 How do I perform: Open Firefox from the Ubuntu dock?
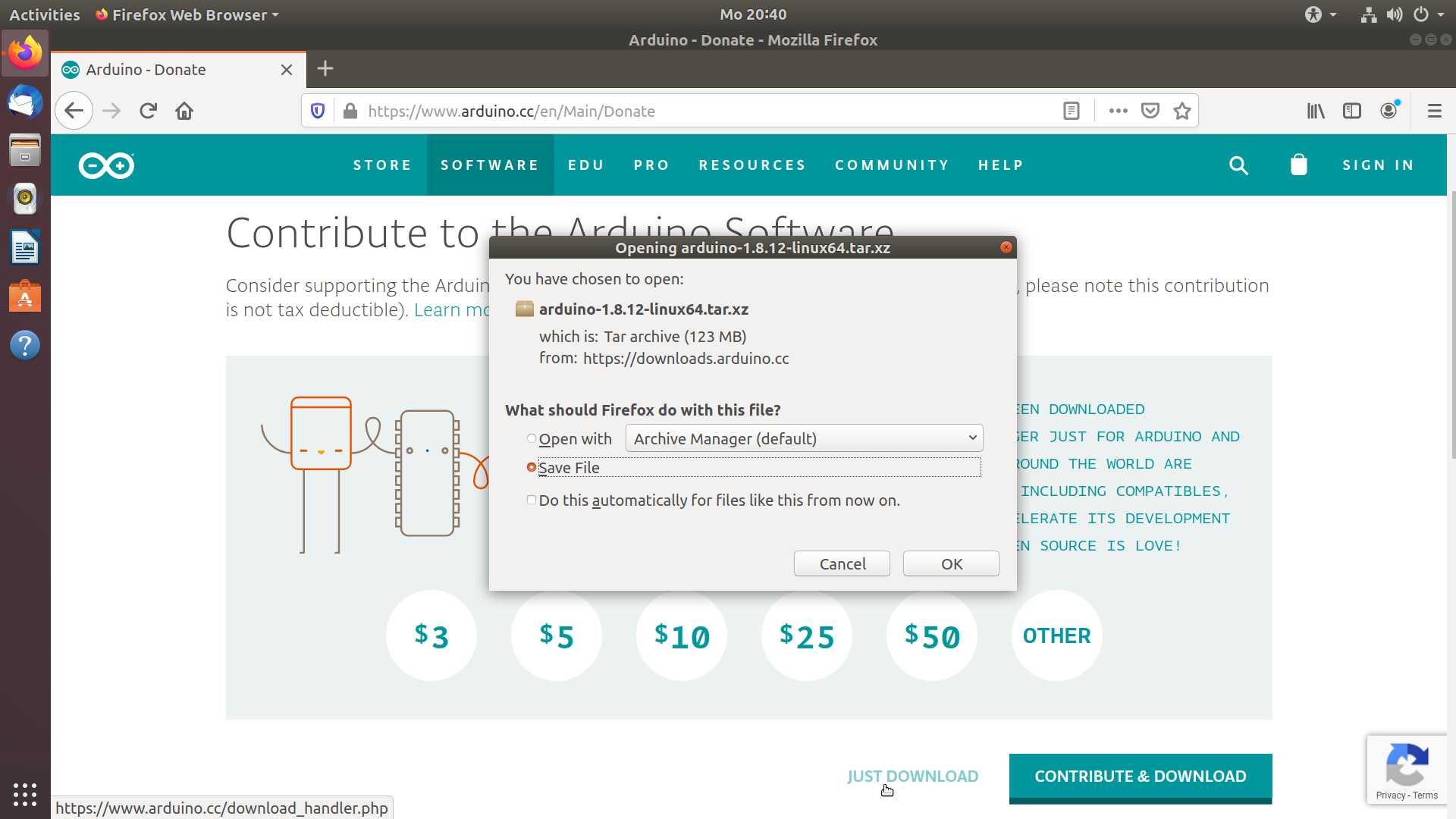pyautogui.click(x=25, y=53)
